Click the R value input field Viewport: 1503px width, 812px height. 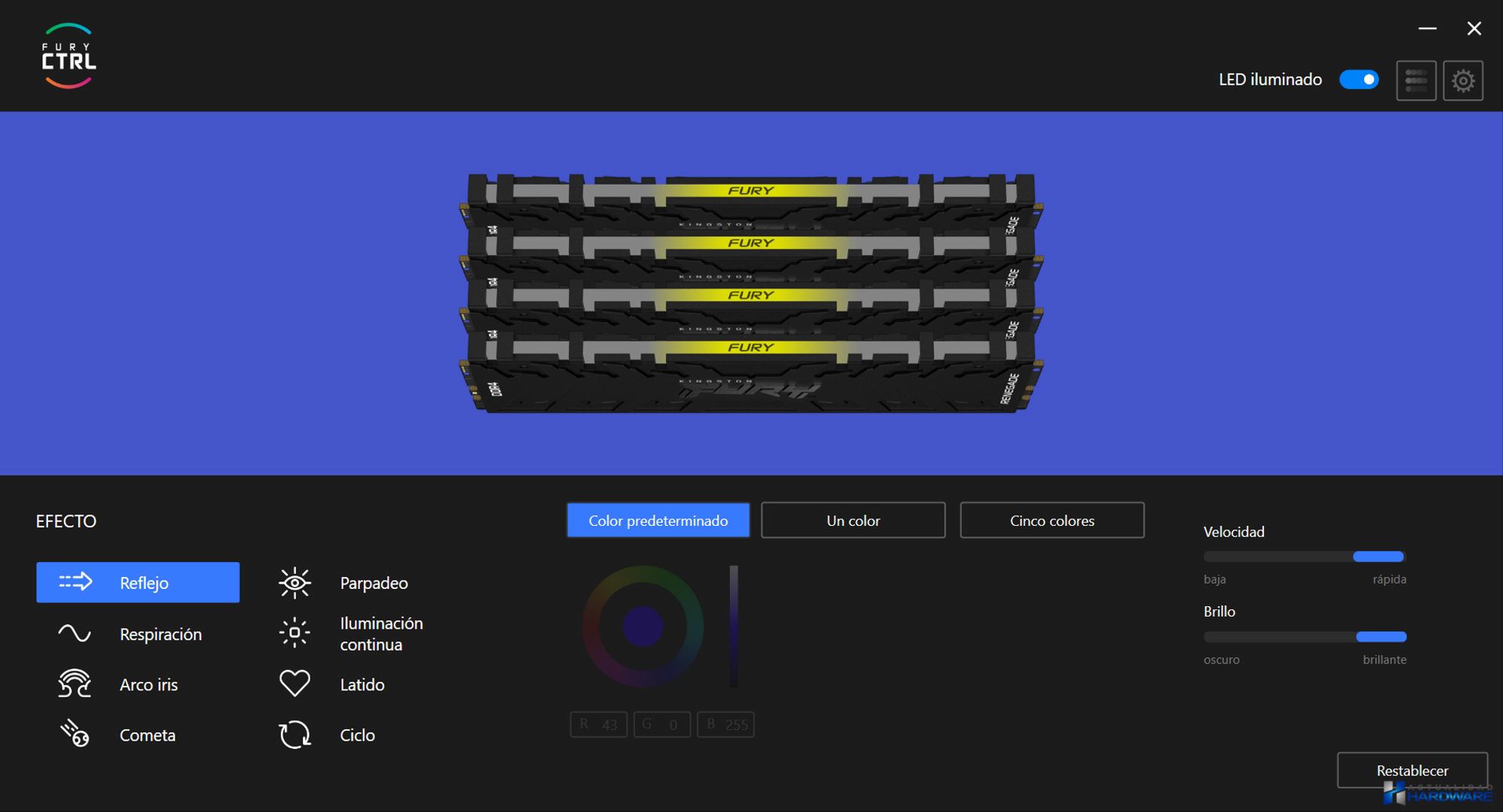click(x=599, y=725)
